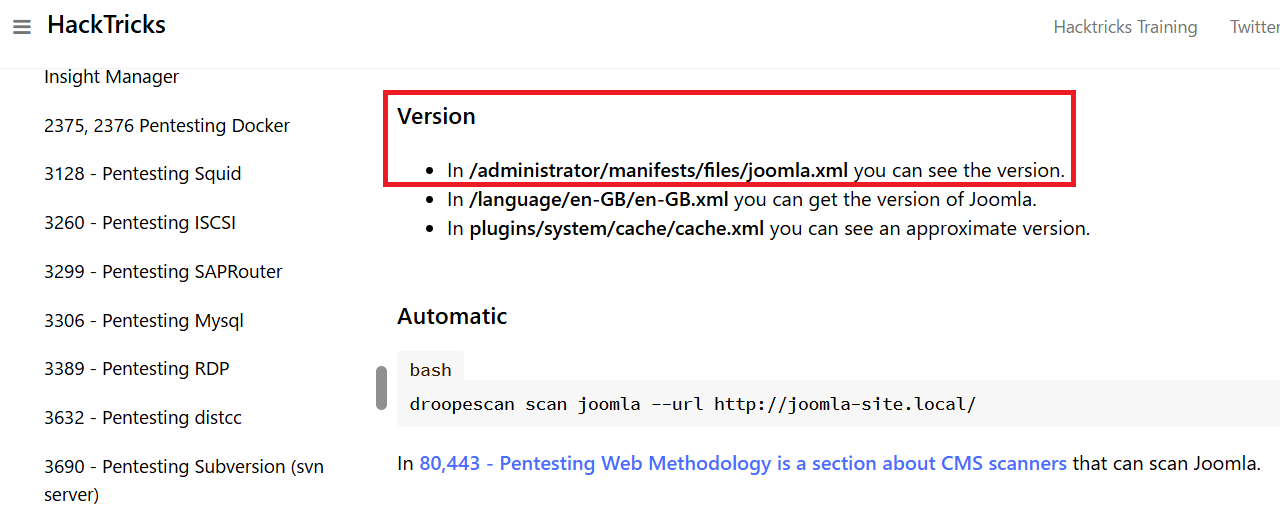This screenshot has height=507, width=1280.
Task: Toggle the hamburger sidebar menu icon
Action: point(22,28)
